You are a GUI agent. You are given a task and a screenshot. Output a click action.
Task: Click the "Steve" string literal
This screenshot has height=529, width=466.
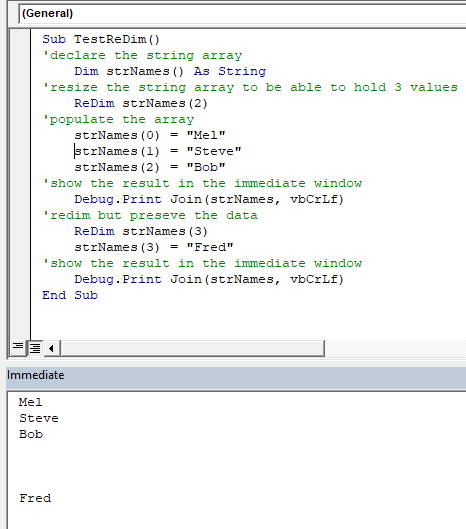[214, 151]
